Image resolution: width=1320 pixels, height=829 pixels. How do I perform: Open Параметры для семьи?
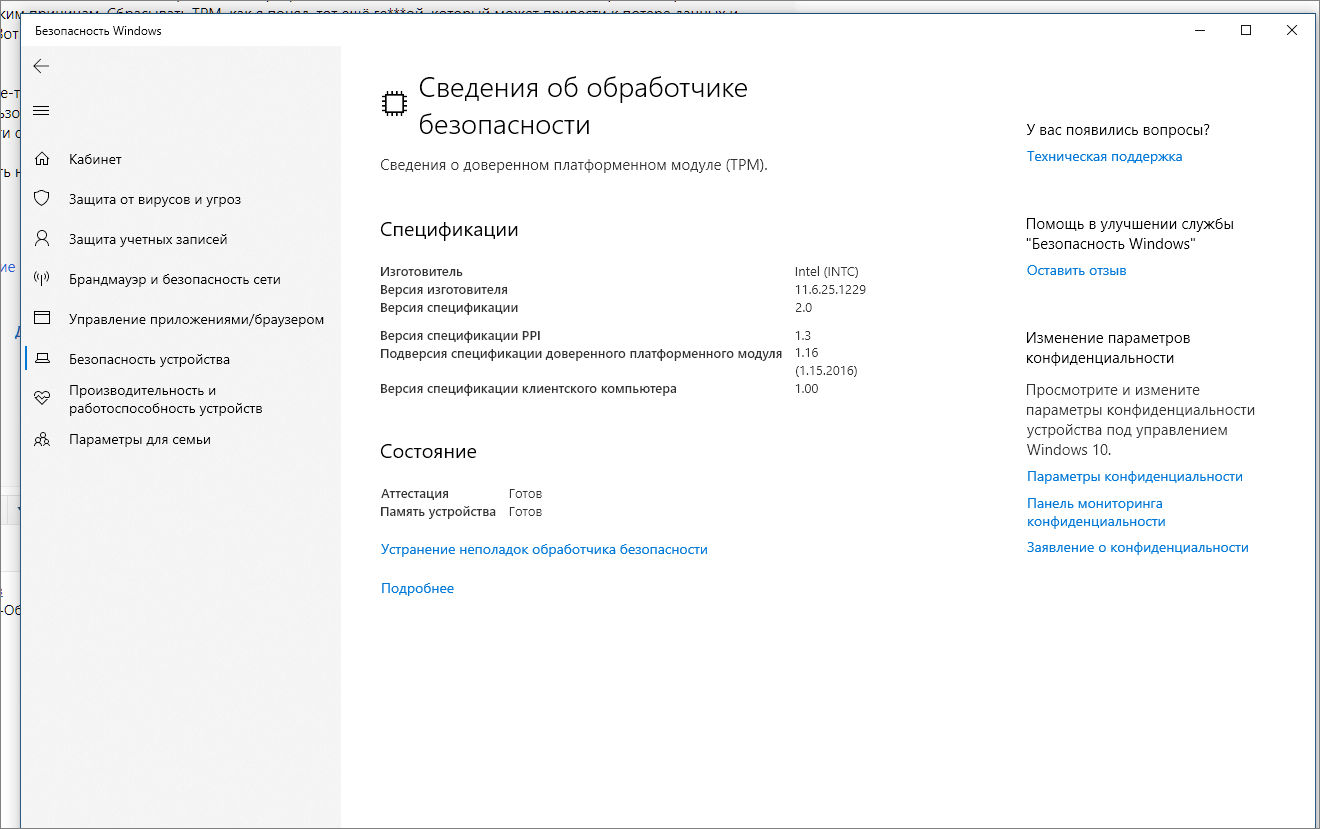pos(140,439)
